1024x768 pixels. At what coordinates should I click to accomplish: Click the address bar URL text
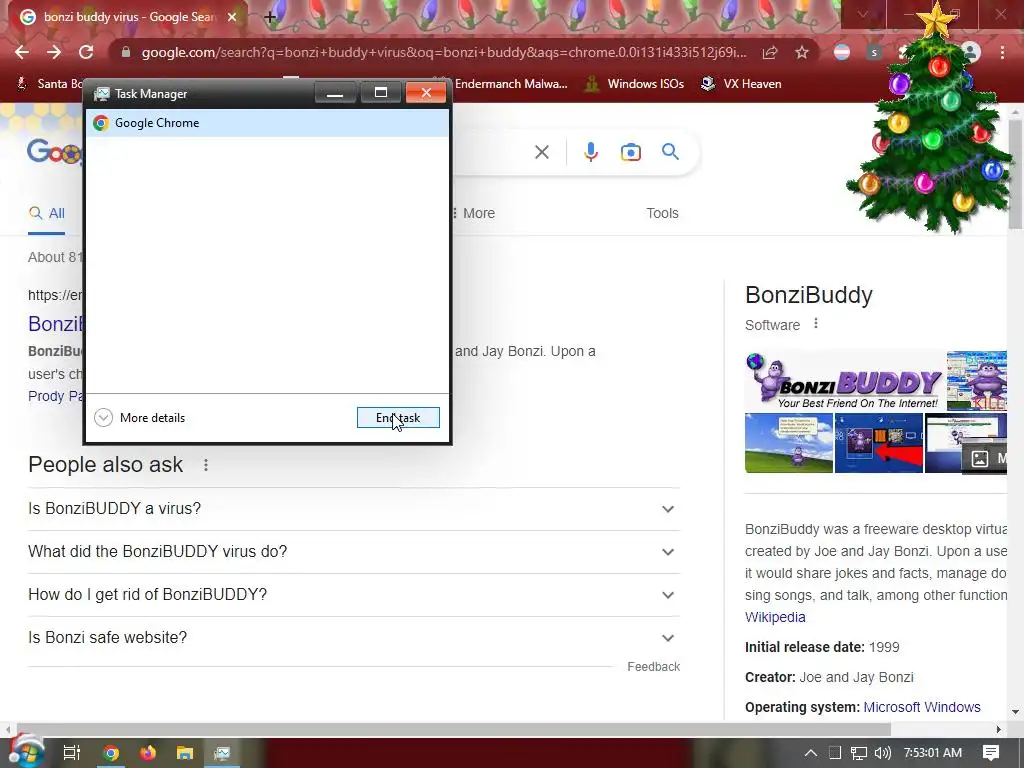point(443,52)
